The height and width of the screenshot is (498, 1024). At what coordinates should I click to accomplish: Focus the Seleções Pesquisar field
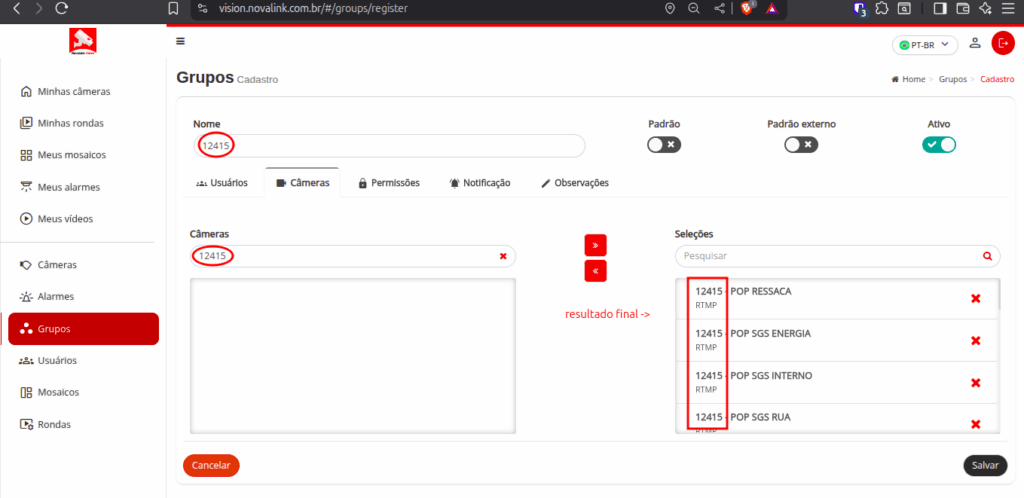click(837, 257)
